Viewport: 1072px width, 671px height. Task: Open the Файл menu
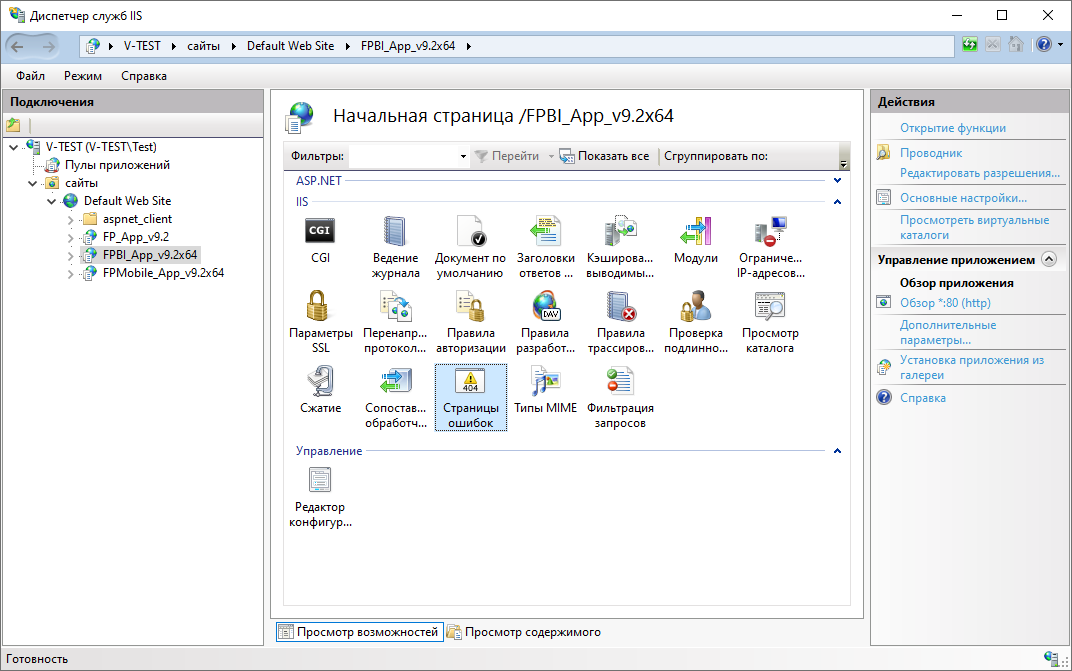click(x=30, y=76)
